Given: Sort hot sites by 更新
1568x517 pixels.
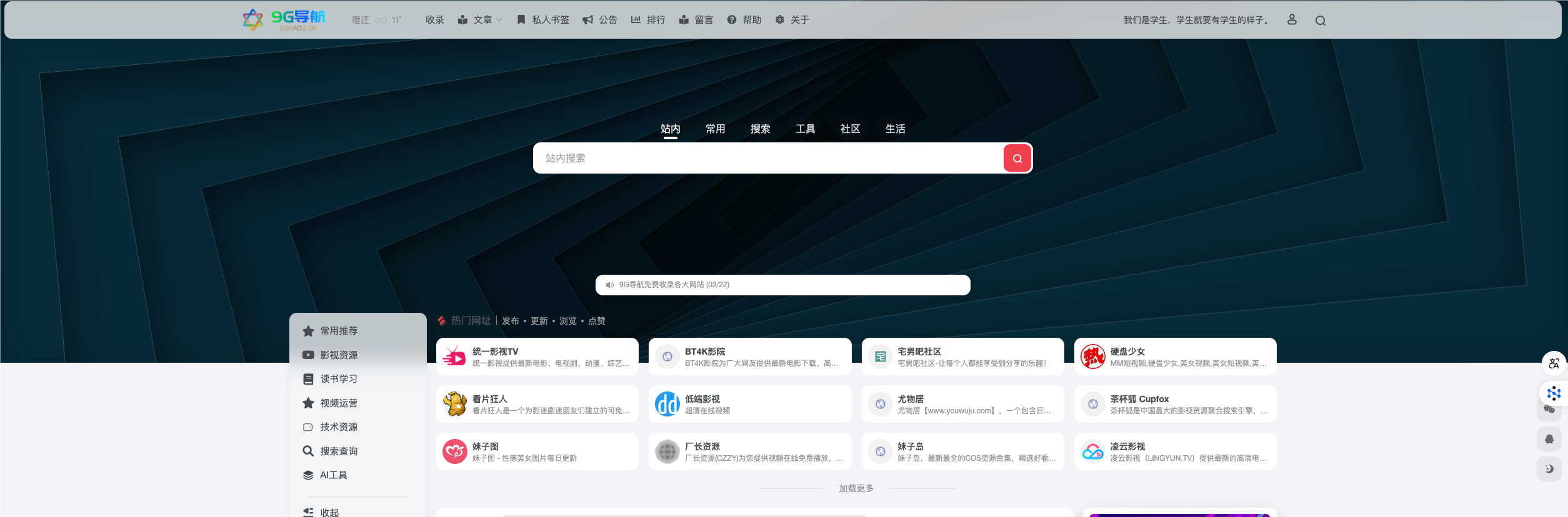Looking at the screenshot, I should point(539,321).
